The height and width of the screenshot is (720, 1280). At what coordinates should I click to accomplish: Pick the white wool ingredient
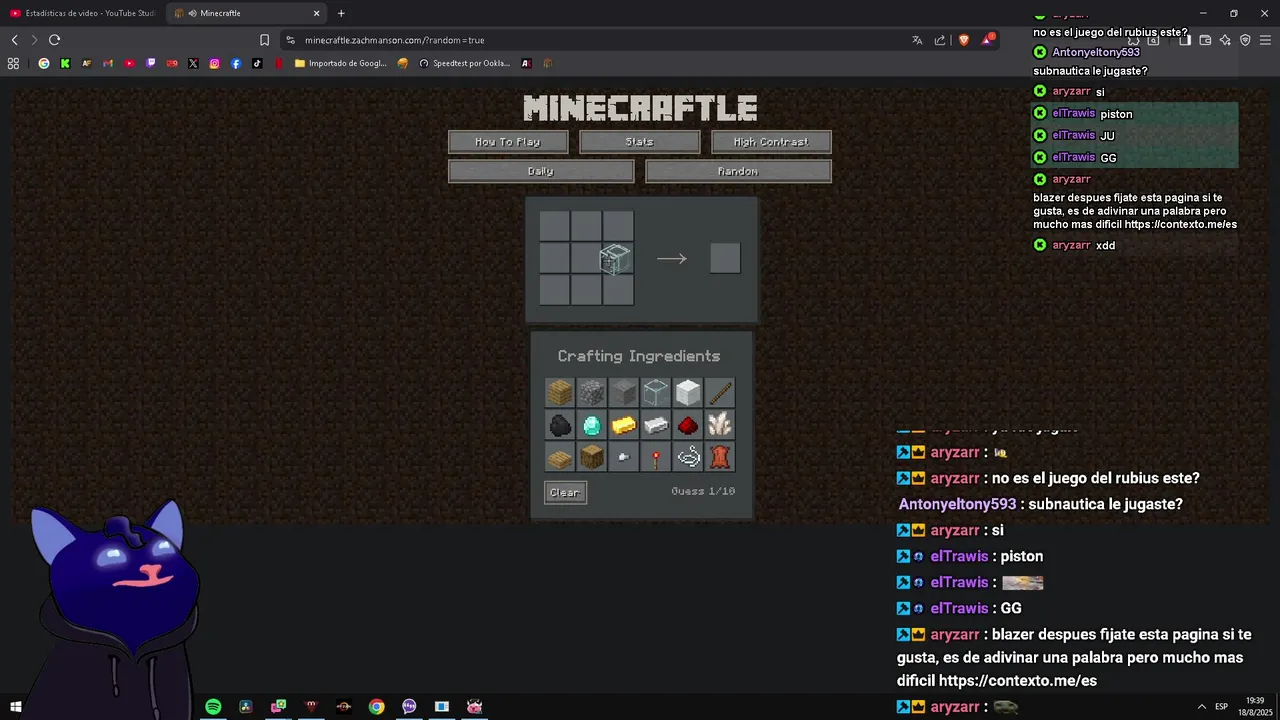pyautogui.click(x=688, y=393)
